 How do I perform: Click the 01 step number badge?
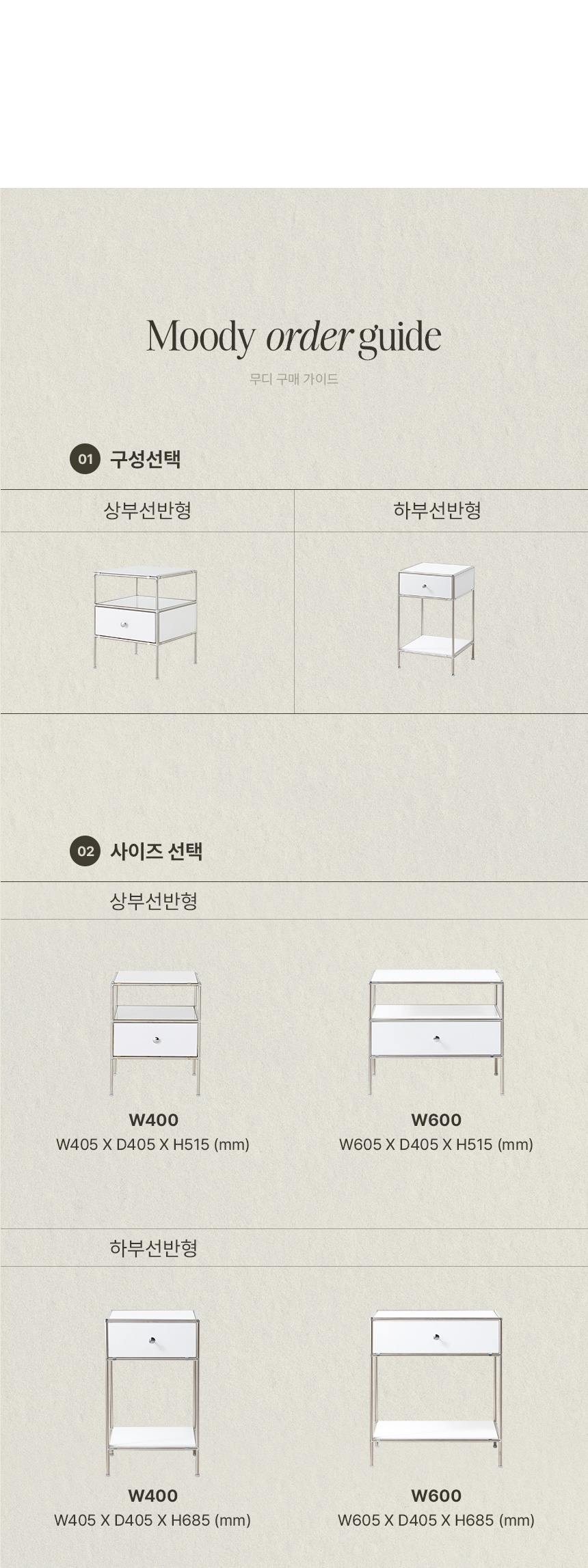coord(85,459)
